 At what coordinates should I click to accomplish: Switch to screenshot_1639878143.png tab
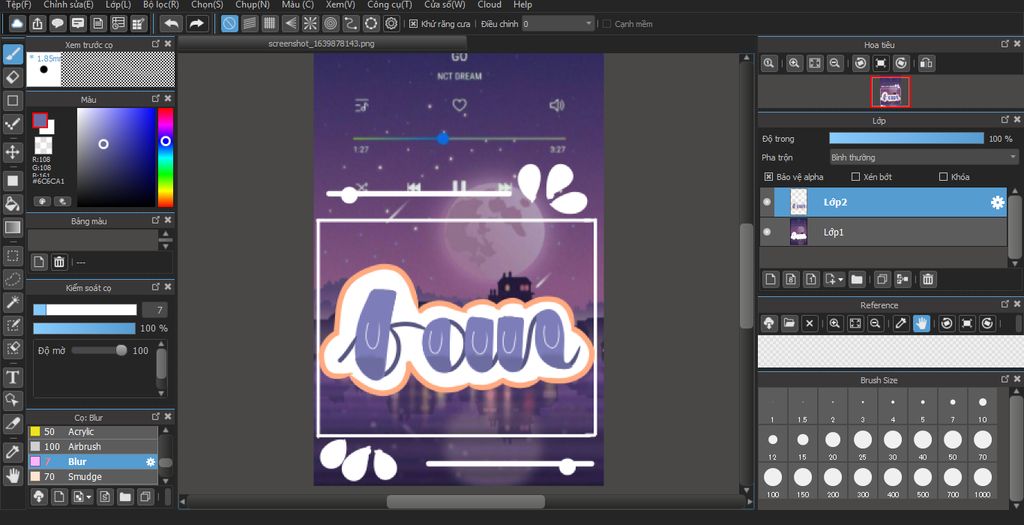pyautogui.click(x=321, y=44)
